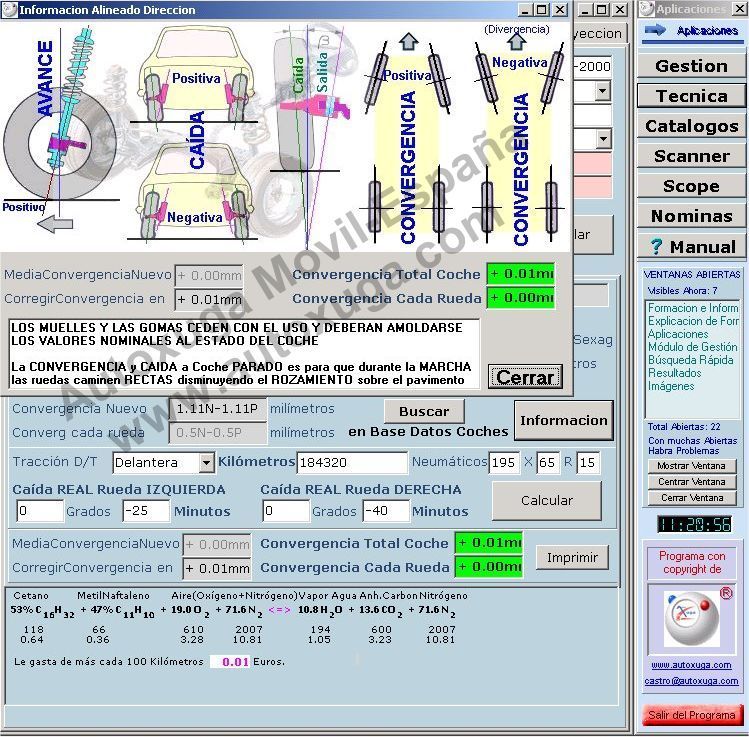Click the Caída Positiva car diagram
This screenshot has height=737, width=749.
tap(195, 76)
